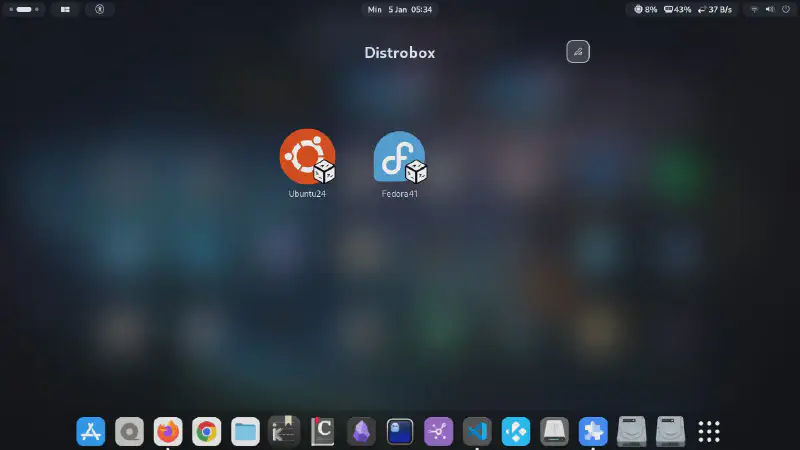Click the CPU usage 8% indicator

[x=646, y=9]
